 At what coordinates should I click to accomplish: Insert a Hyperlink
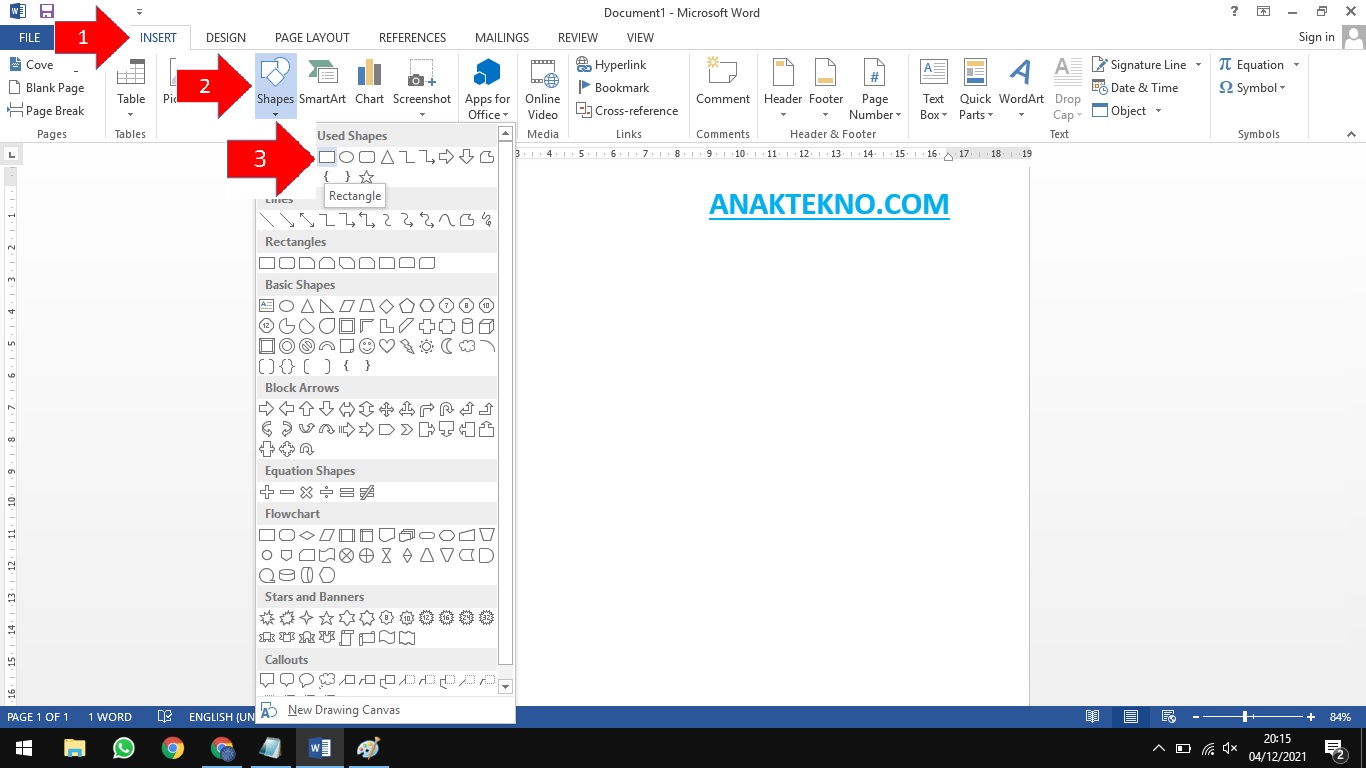pyautogui.click(x=611, y=65)
